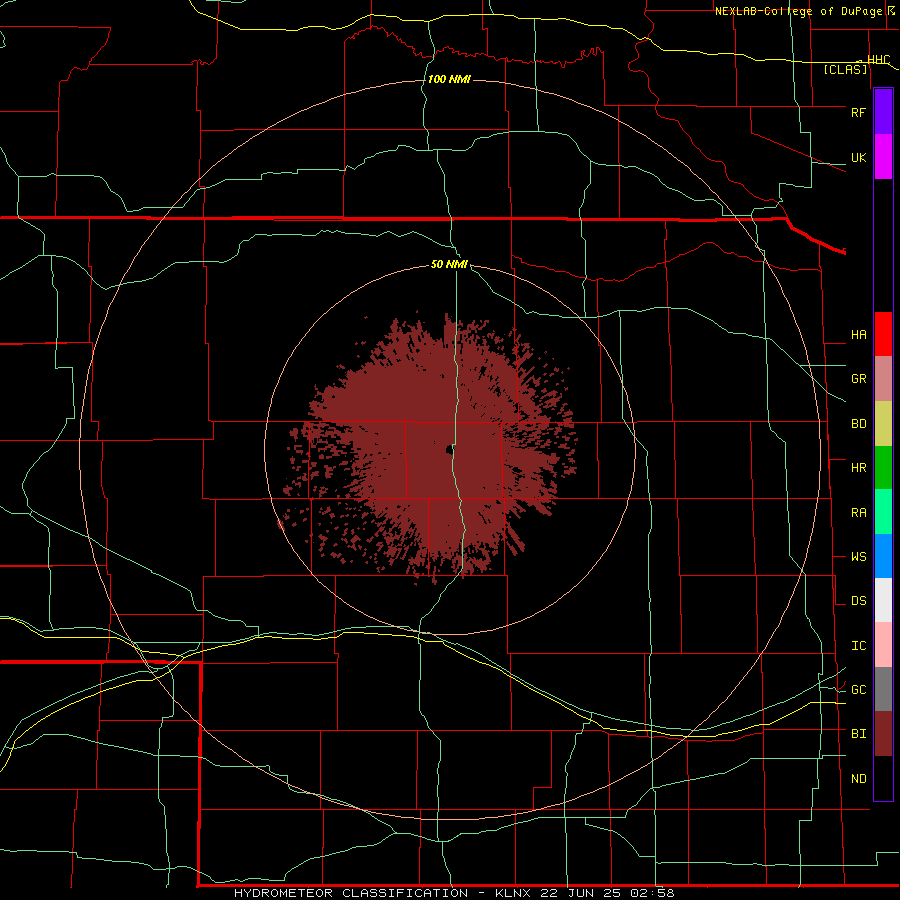Select the IC light pink legend swatch
The width and height of the screenshot is (900, 900).
click(883, 645)
